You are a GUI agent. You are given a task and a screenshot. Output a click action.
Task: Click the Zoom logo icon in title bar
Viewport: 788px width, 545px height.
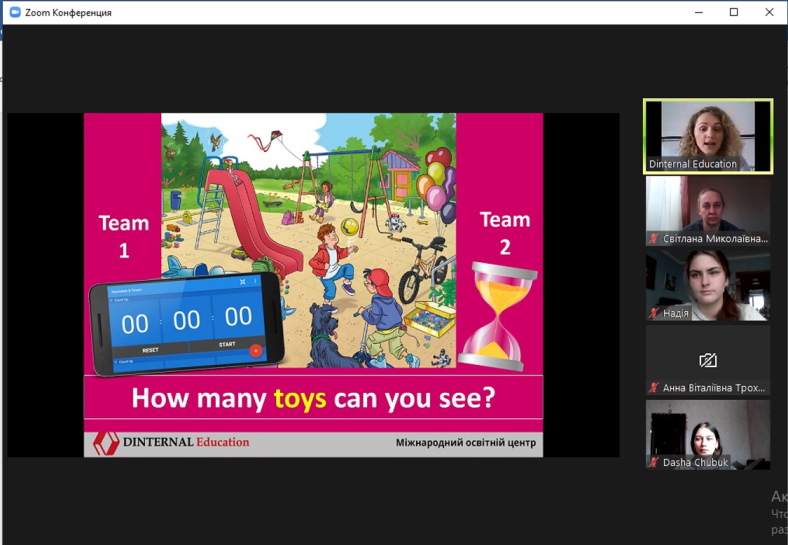coord(15,12)
